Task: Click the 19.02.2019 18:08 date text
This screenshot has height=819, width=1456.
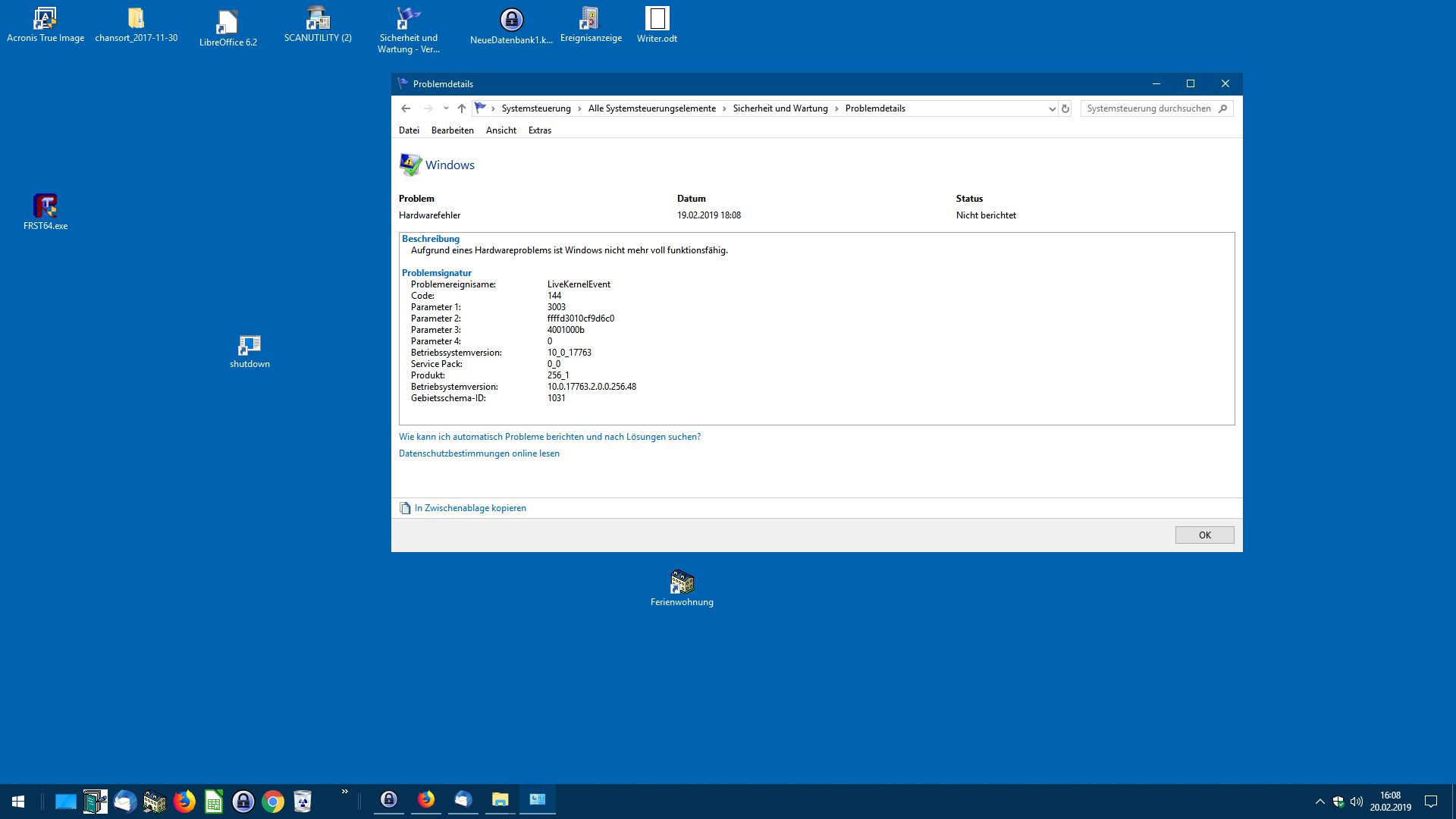Action: (709, 215)
